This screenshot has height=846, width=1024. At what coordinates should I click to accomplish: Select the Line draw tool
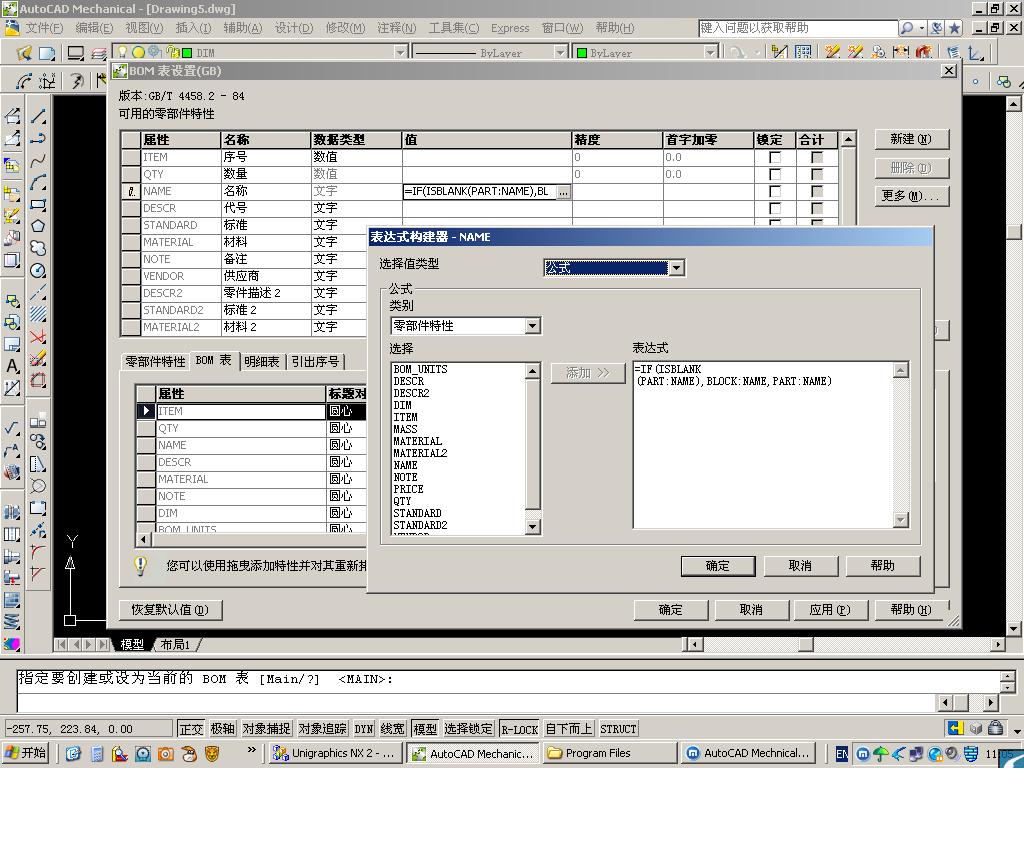tap(39, 116)
